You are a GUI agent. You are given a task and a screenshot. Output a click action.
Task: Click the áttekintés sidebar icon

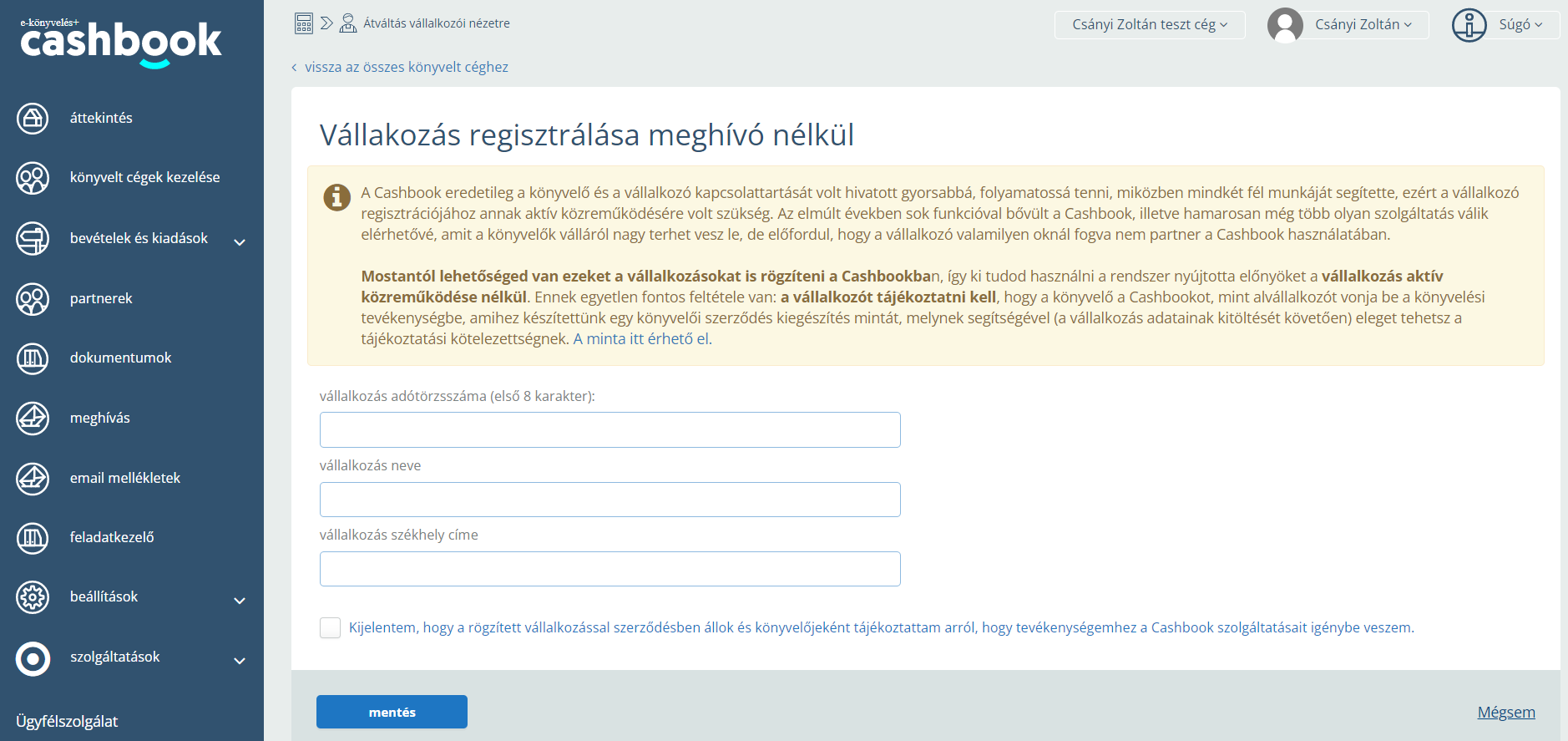coord(33,119)
